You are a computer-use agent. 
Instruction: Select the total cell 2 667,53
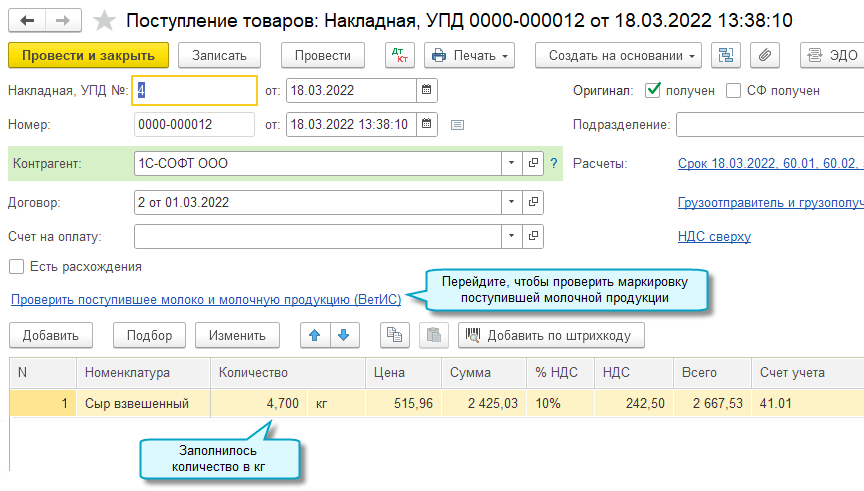712,403
